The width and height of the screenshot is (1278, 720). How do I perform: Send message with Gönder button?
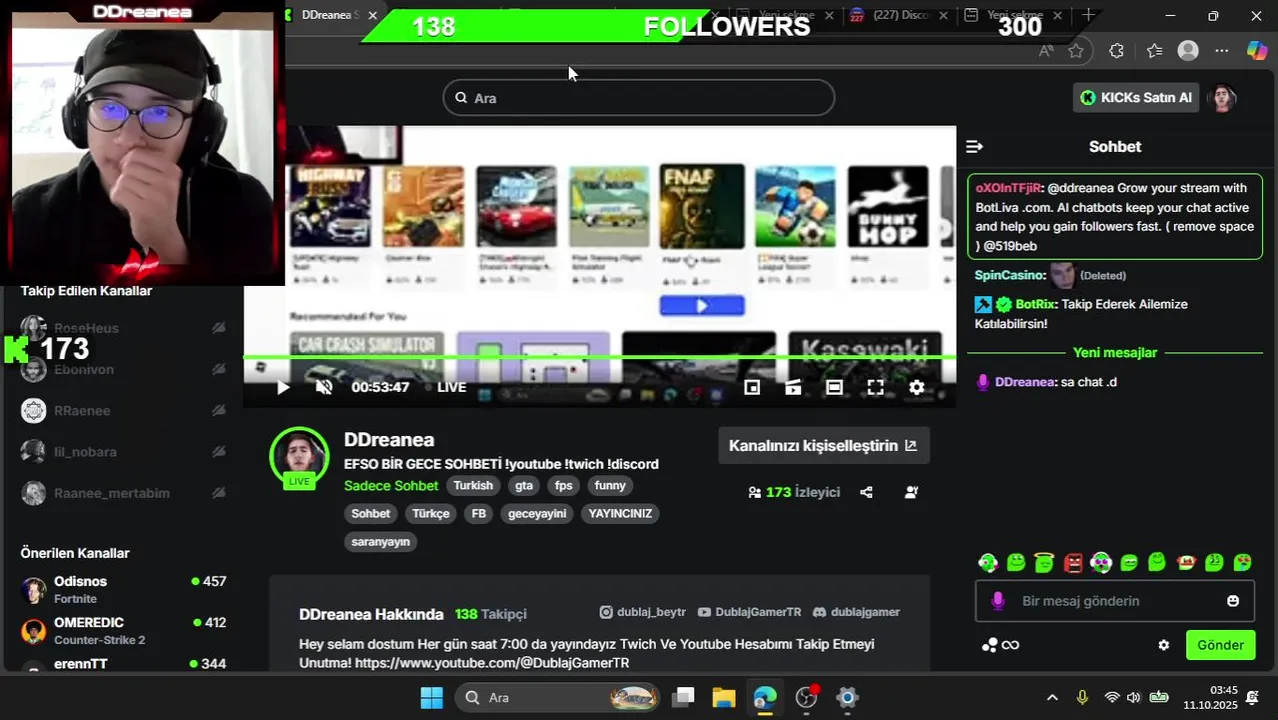(x=1220, y=645)
